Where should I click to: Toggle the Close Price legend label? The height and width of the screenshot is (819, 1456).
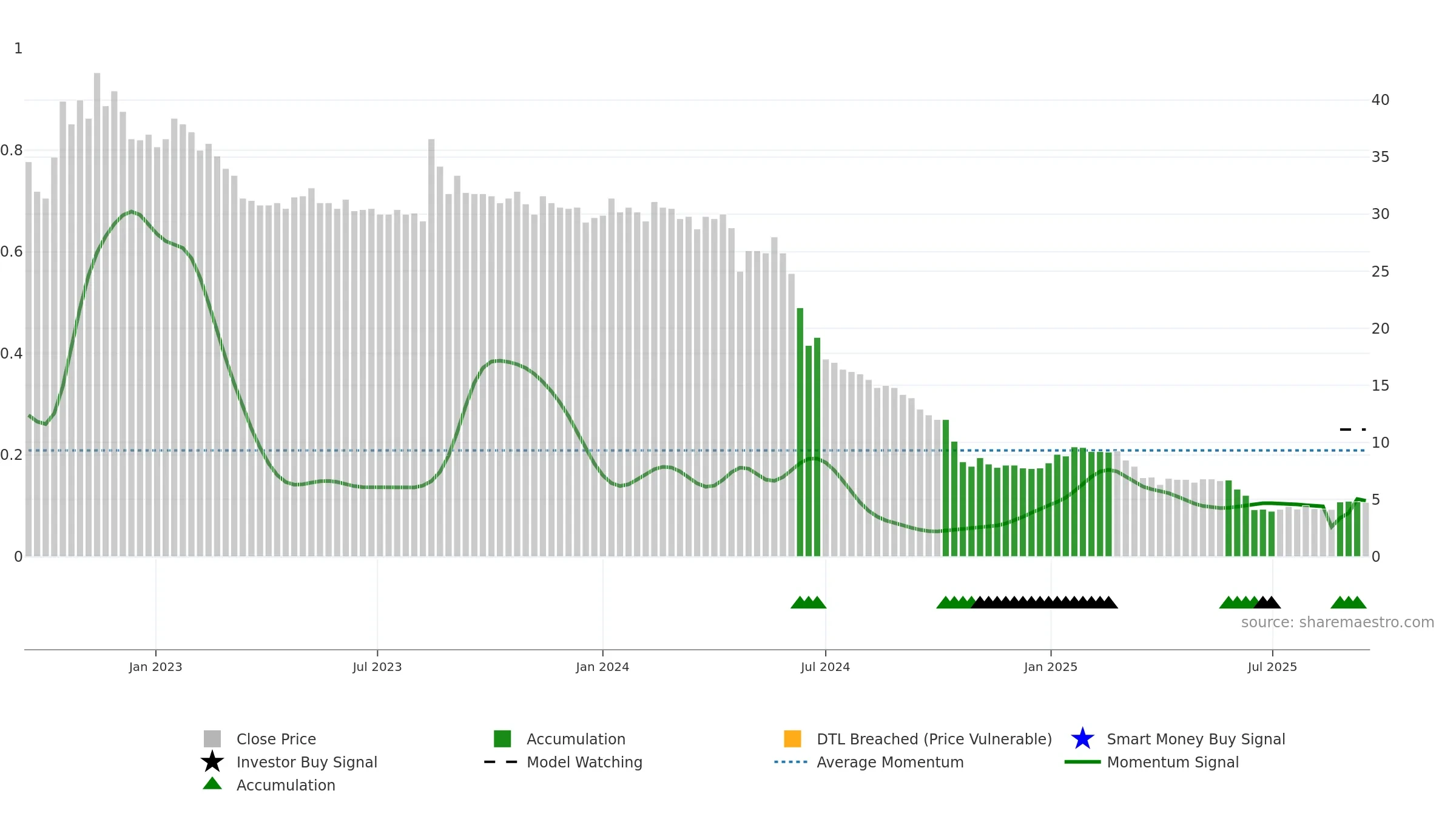pyautogui.click(x=276, y=739)
